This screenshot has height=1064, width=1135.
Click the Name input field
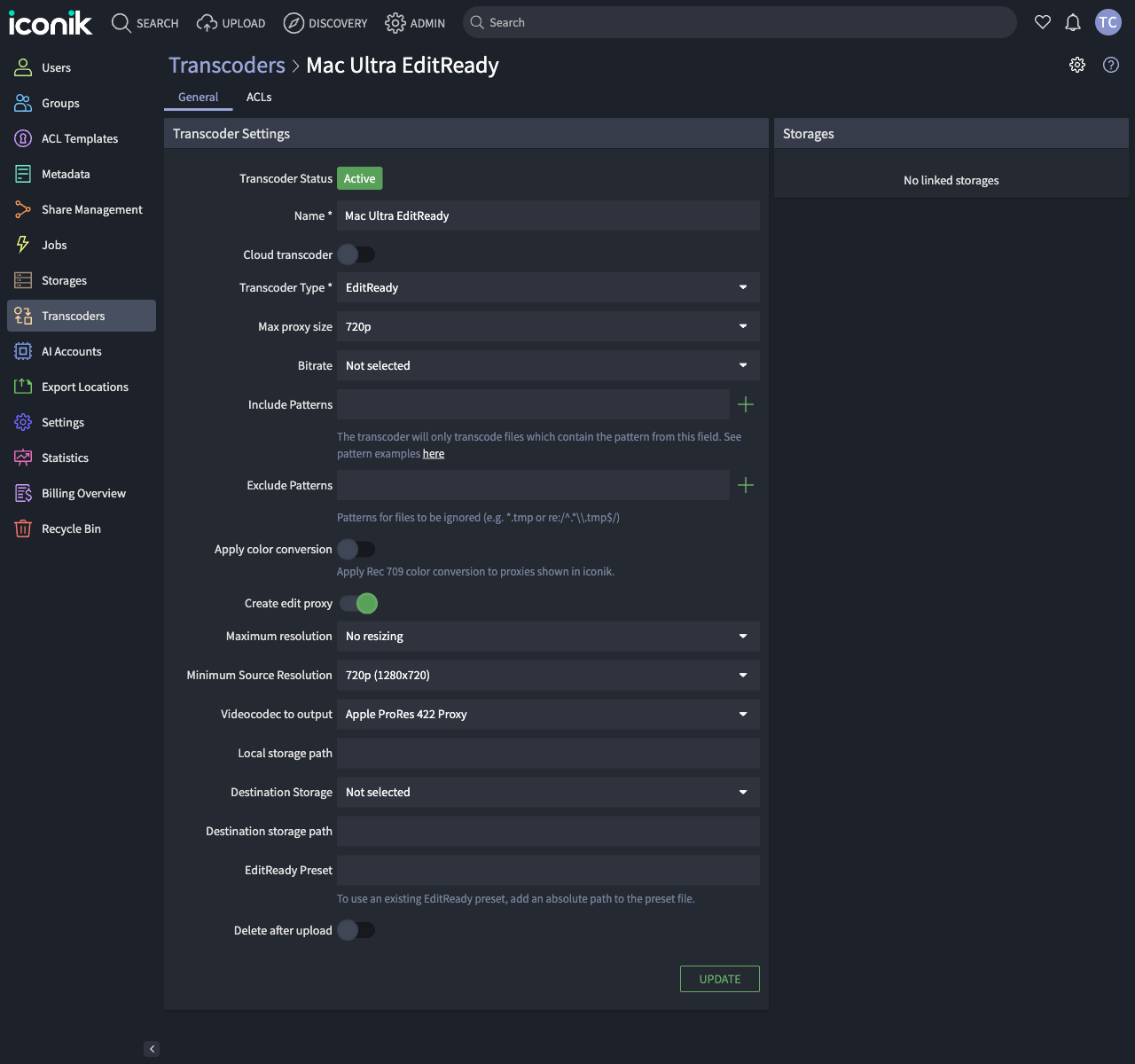(x=548, y=215)
